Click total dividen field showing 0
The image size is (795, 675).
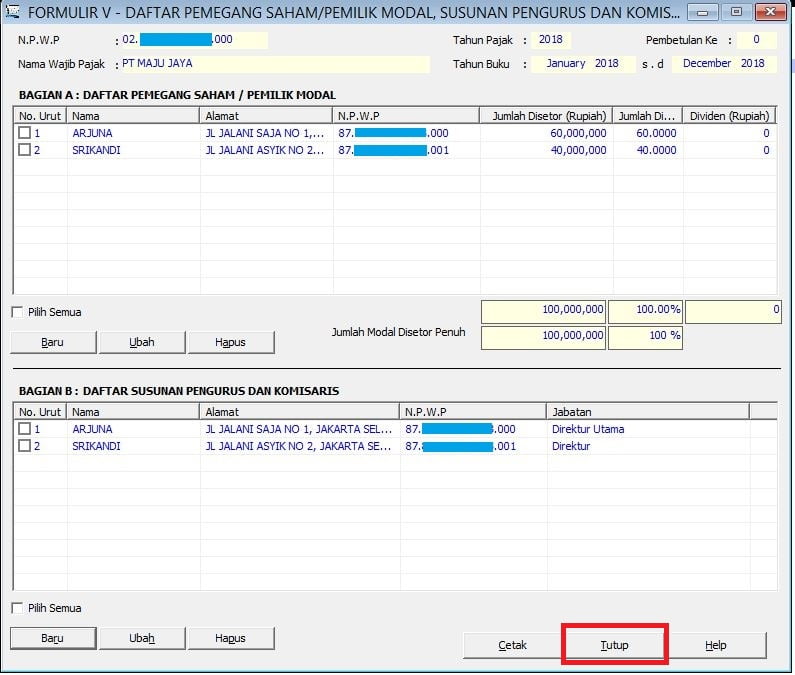733,311
